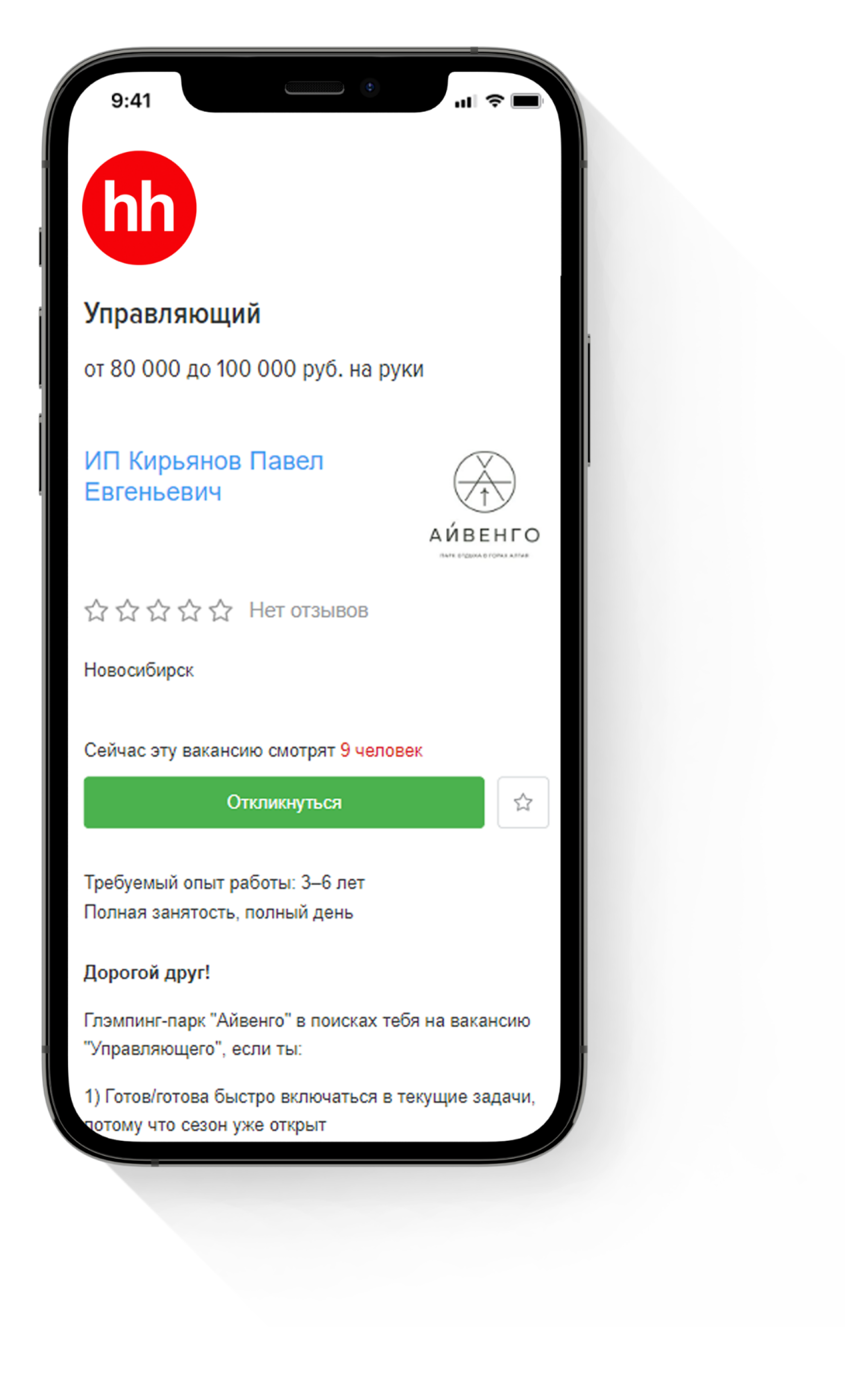Click the 9 человек viewers count
This screenshot has width=845, height=1400.
tap(381, 750)
